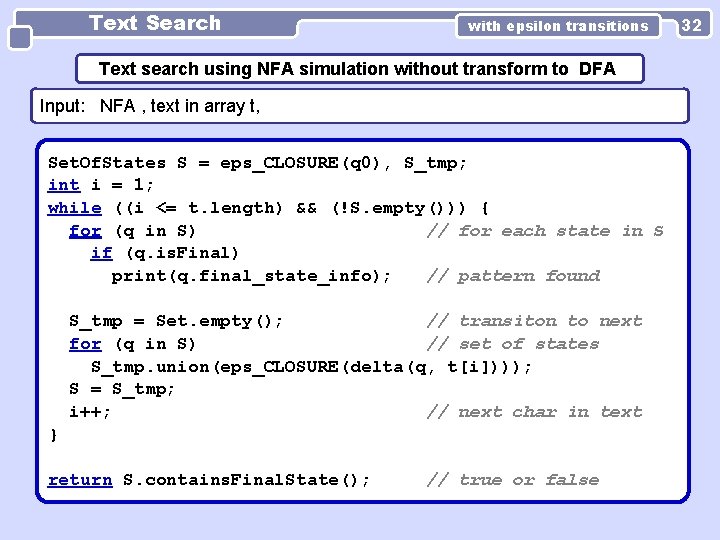Click the small square decoration beside the title

click(x=20, y=38)
